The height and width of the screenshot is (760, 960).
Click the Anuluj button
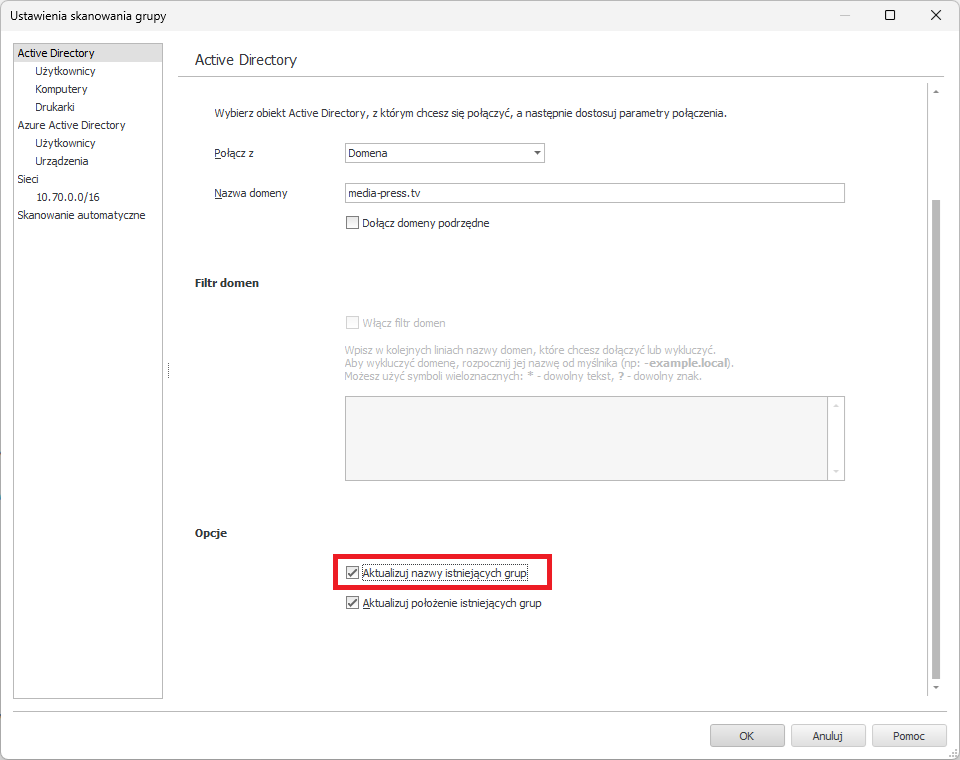pos(828,736)
